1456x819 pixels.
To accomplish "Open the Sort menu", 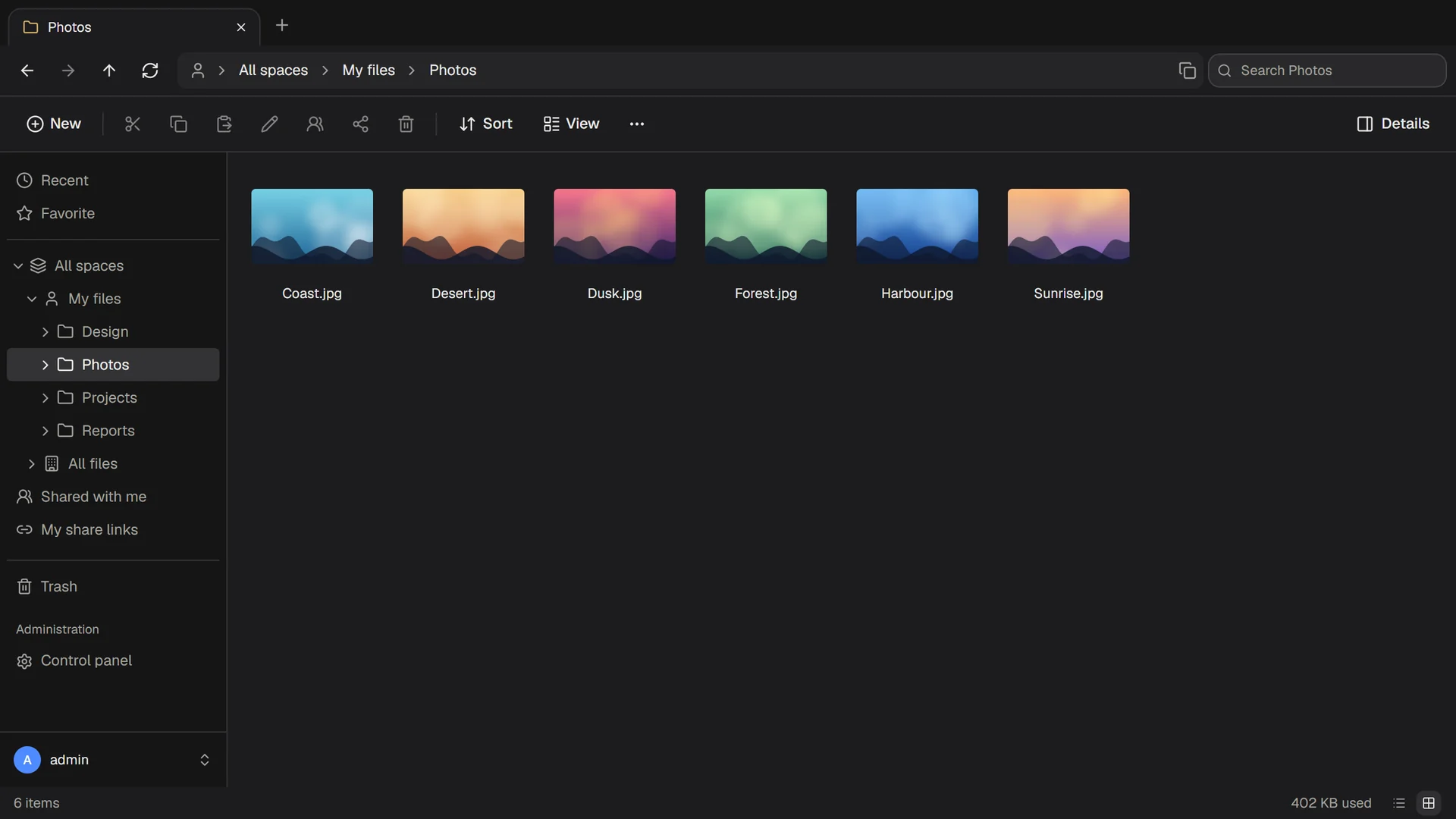I will point(486,124).
